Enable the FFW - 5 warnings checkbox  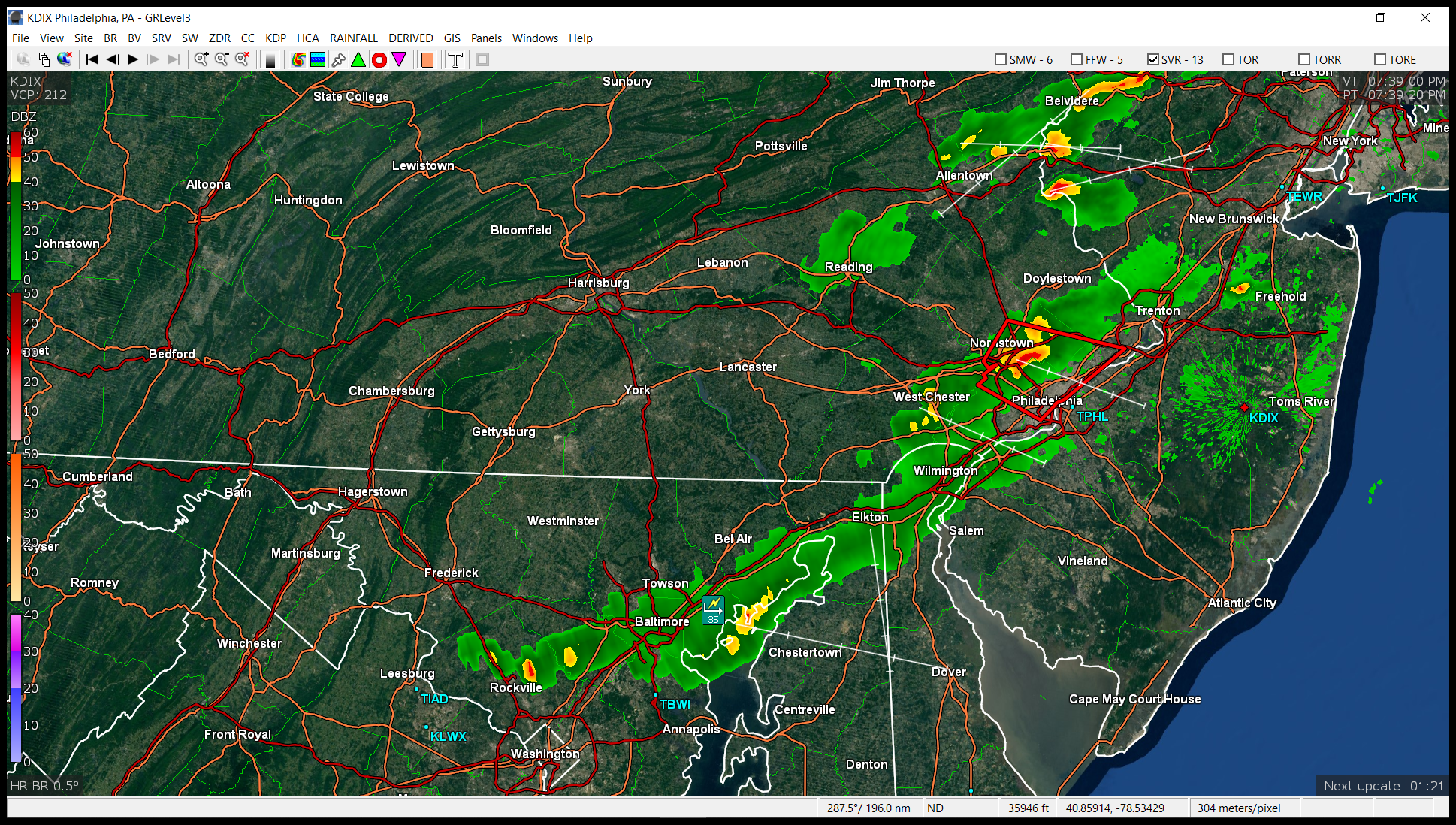click(x=1077, y=59)
